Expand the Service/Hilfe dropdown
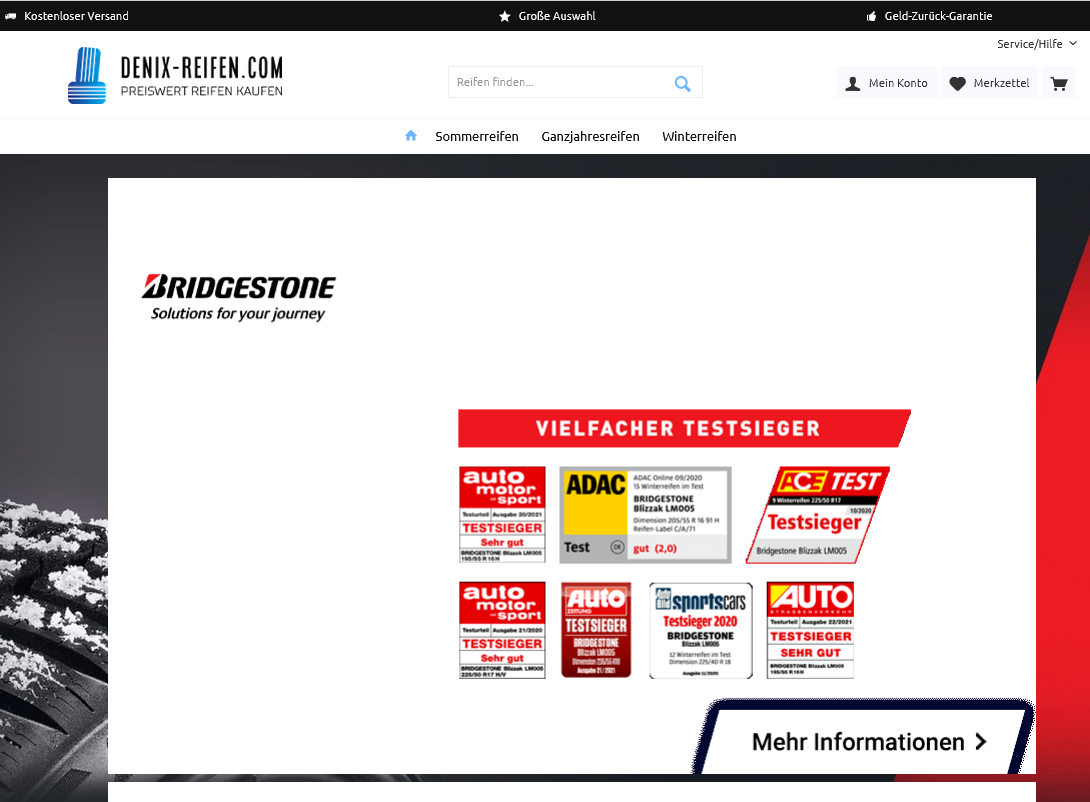Screen dimensions: 1090x802 [1036, 44]
